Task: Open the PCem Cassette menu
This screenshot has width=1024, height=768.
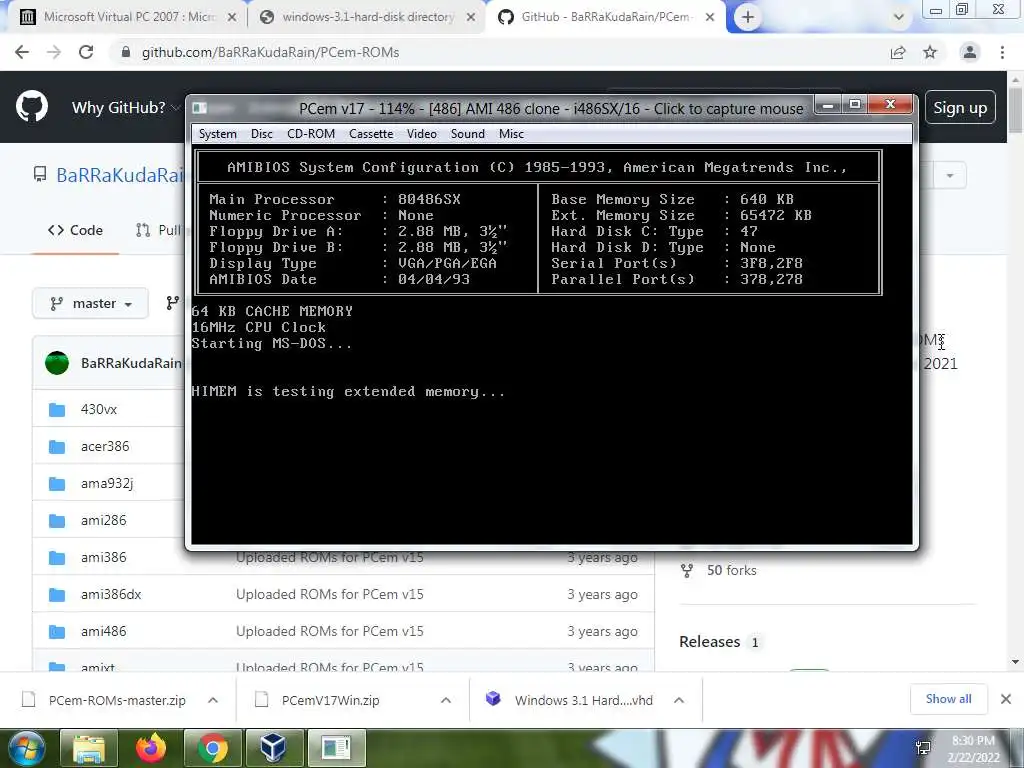Action: tap(371, 134)
